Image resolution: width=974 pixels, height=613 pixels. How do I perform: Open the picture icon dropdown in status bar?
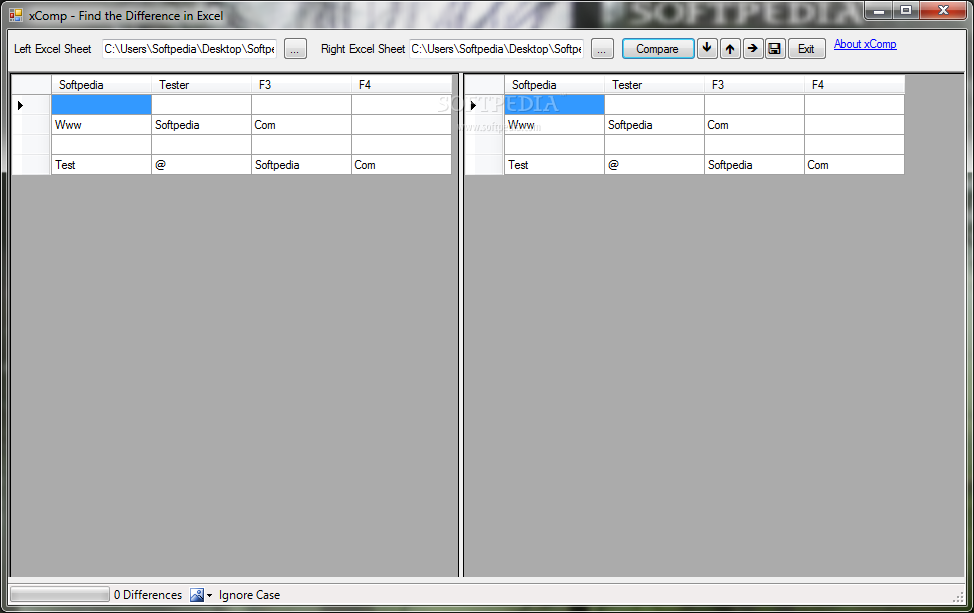(x=201, y=595)
